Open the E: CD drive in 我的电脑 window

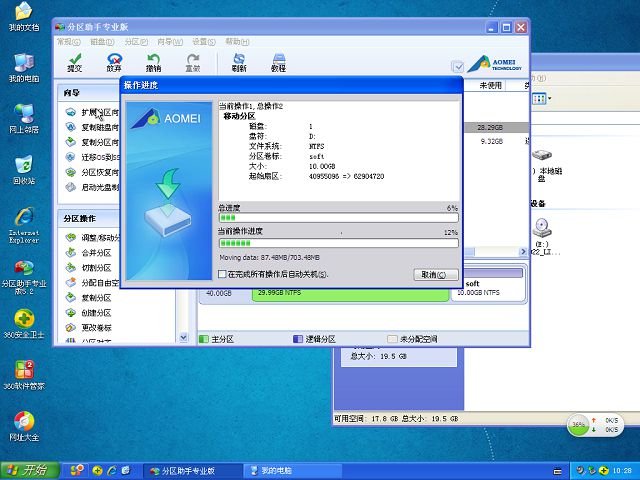tap(543, 236)
